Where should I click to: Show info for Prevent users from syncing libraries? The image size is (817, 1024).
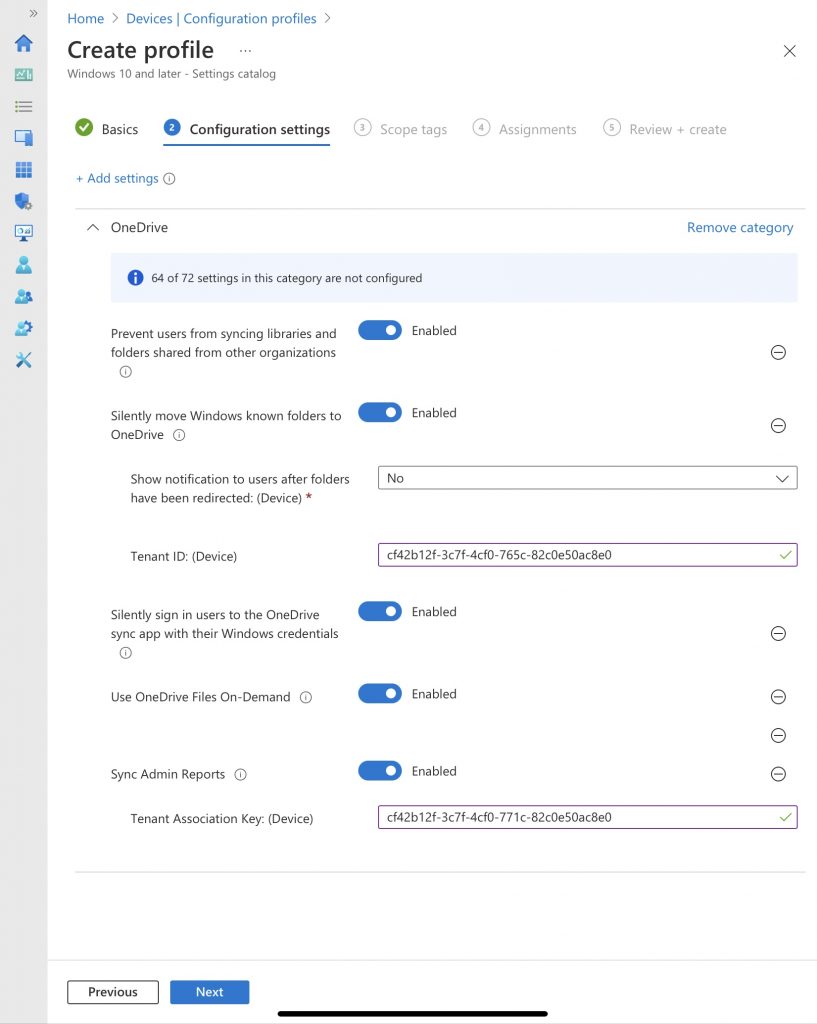coord(125,372)
